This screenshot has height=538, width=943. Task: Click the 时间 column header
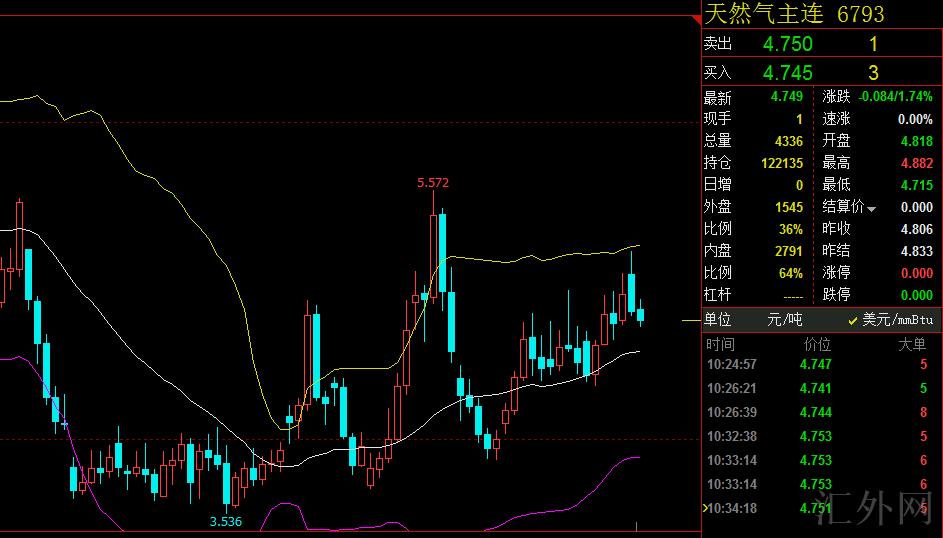720,344
